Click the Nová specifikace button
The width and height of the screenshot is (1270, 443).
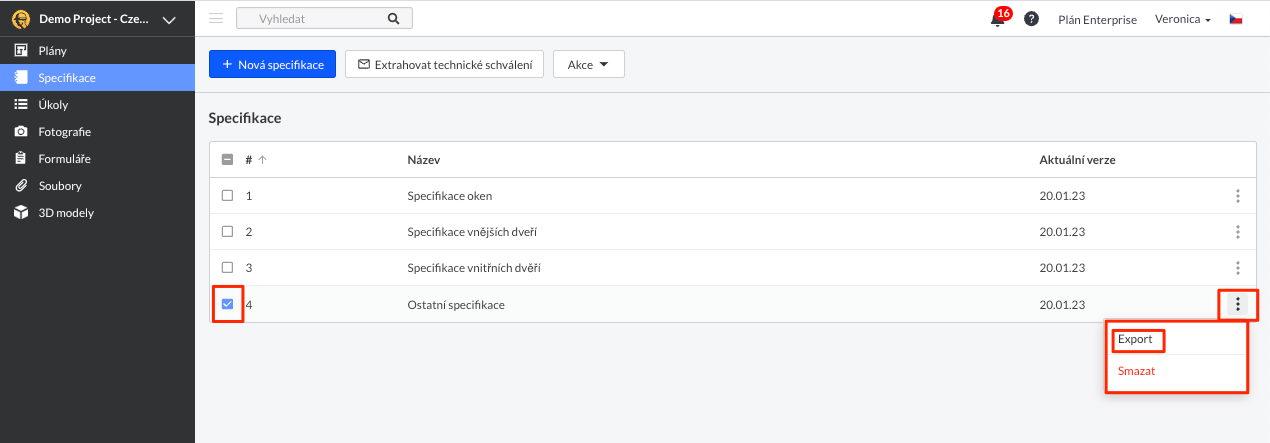click(x=272, y=65)
